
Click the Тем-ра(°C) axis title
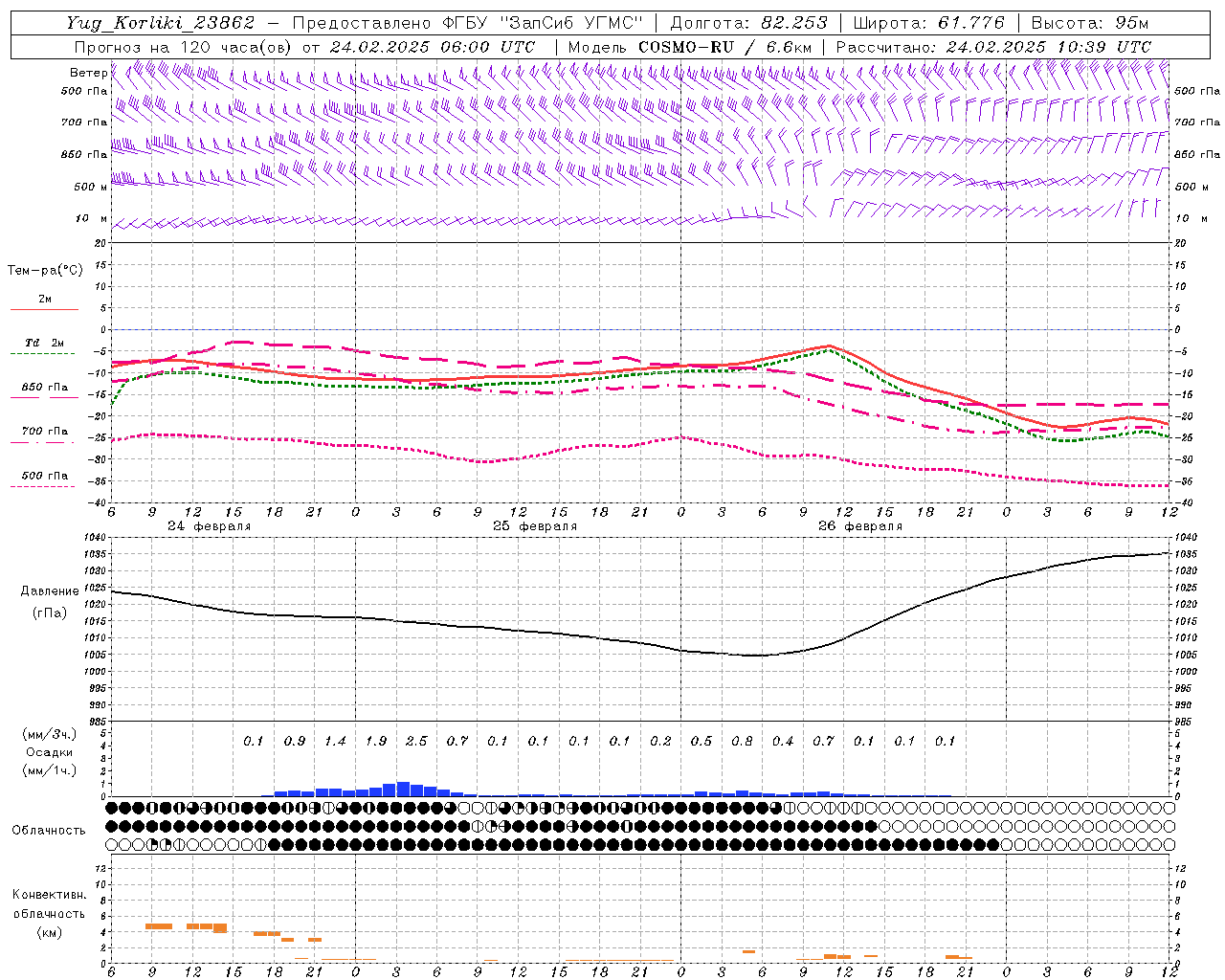(45, 271)
